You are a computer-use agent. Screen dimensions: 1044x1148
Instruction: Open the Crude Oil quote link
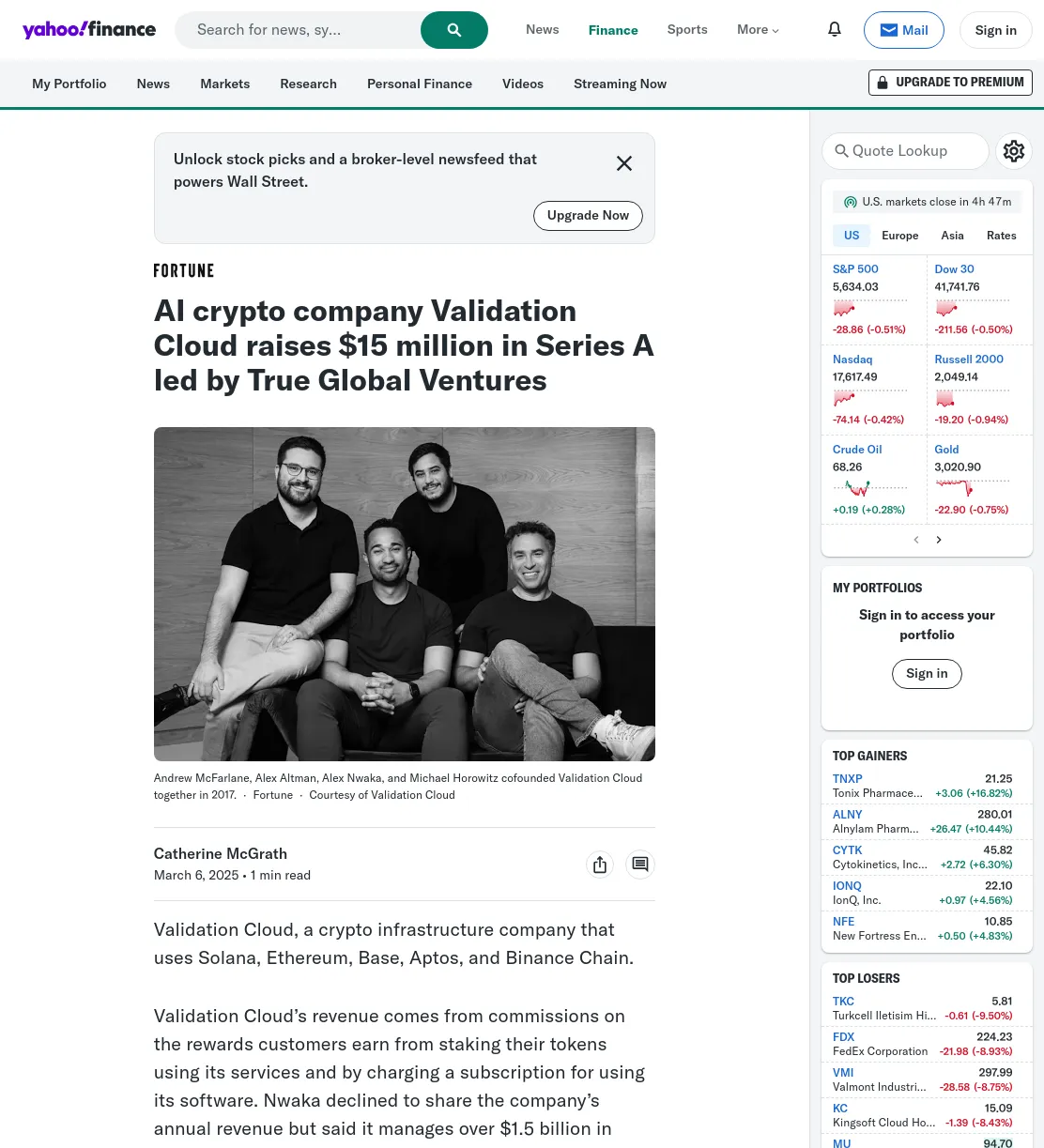tap(857, 450)
